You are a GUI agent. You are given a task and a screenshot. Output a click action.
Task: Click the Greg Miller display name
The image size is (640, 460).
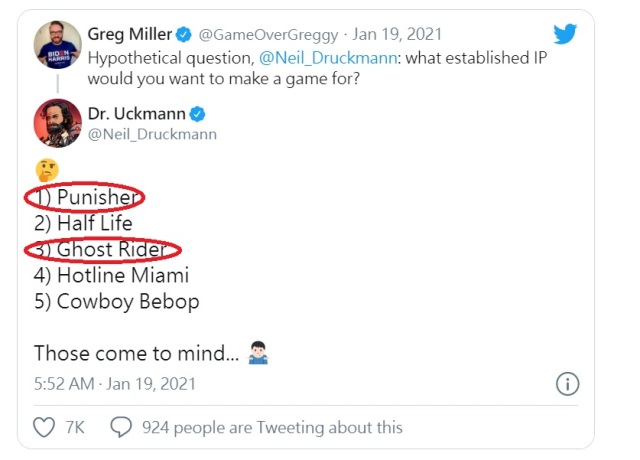pos(129,35)
